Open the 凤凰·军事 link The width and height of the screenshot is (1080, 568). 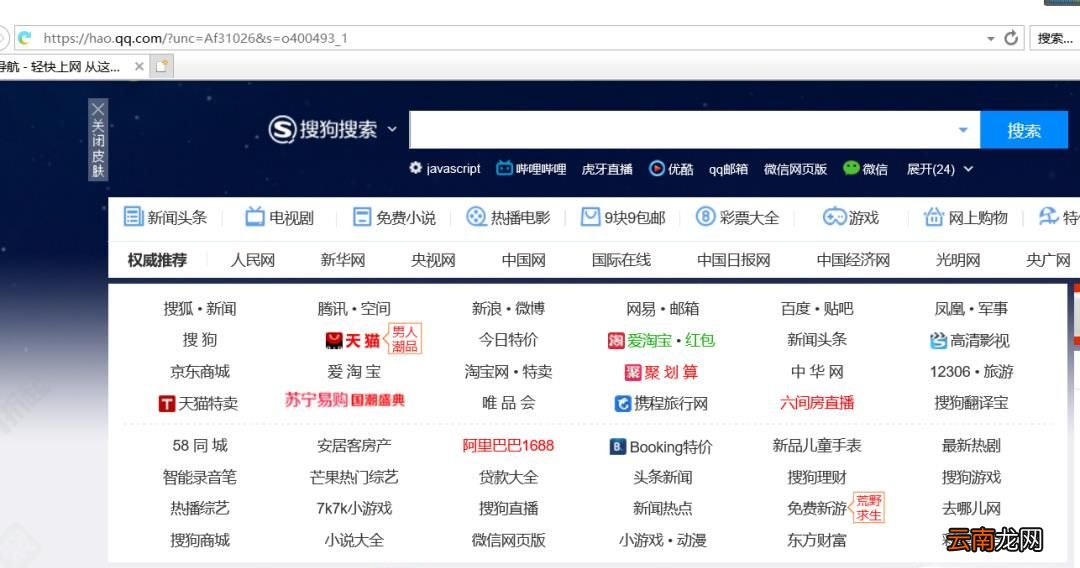coord(971,308)
